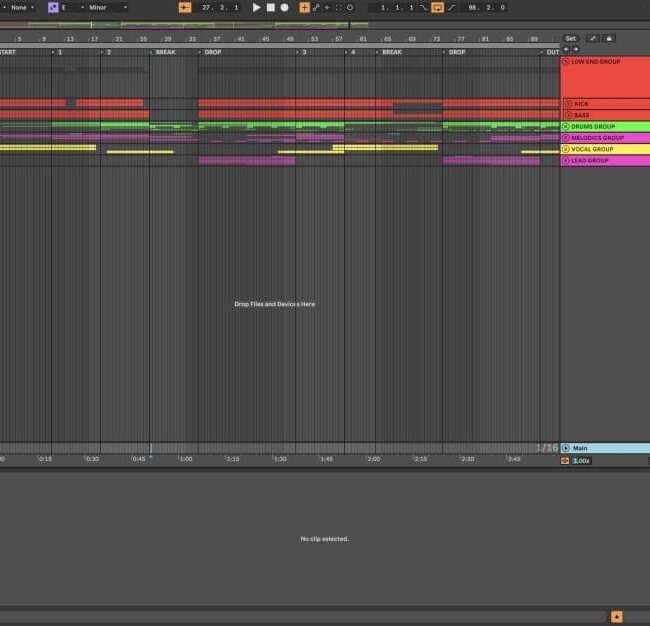Toggle the orange Follow playback button
Screen dimensions: 650x626
point(185,7)
